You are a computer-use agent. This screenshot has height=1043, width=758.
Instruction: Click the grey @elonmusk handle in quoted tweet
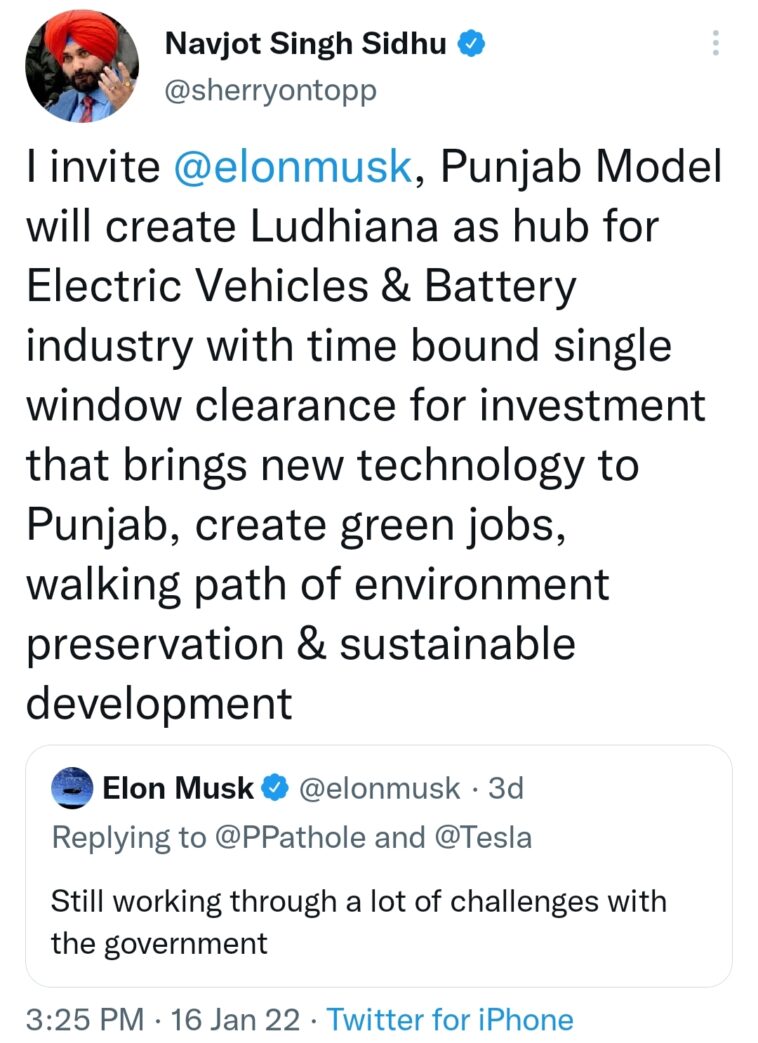click(380, 789)
